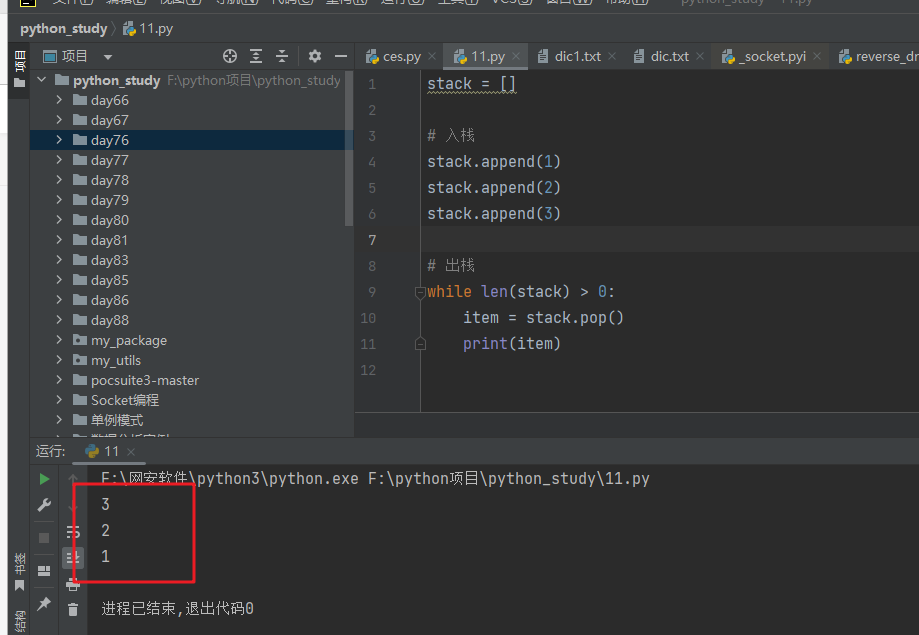This screenshot has width=919, height=635.
Task: Click 11.py in the breadcrumb
Action: [x=148, y=29]
